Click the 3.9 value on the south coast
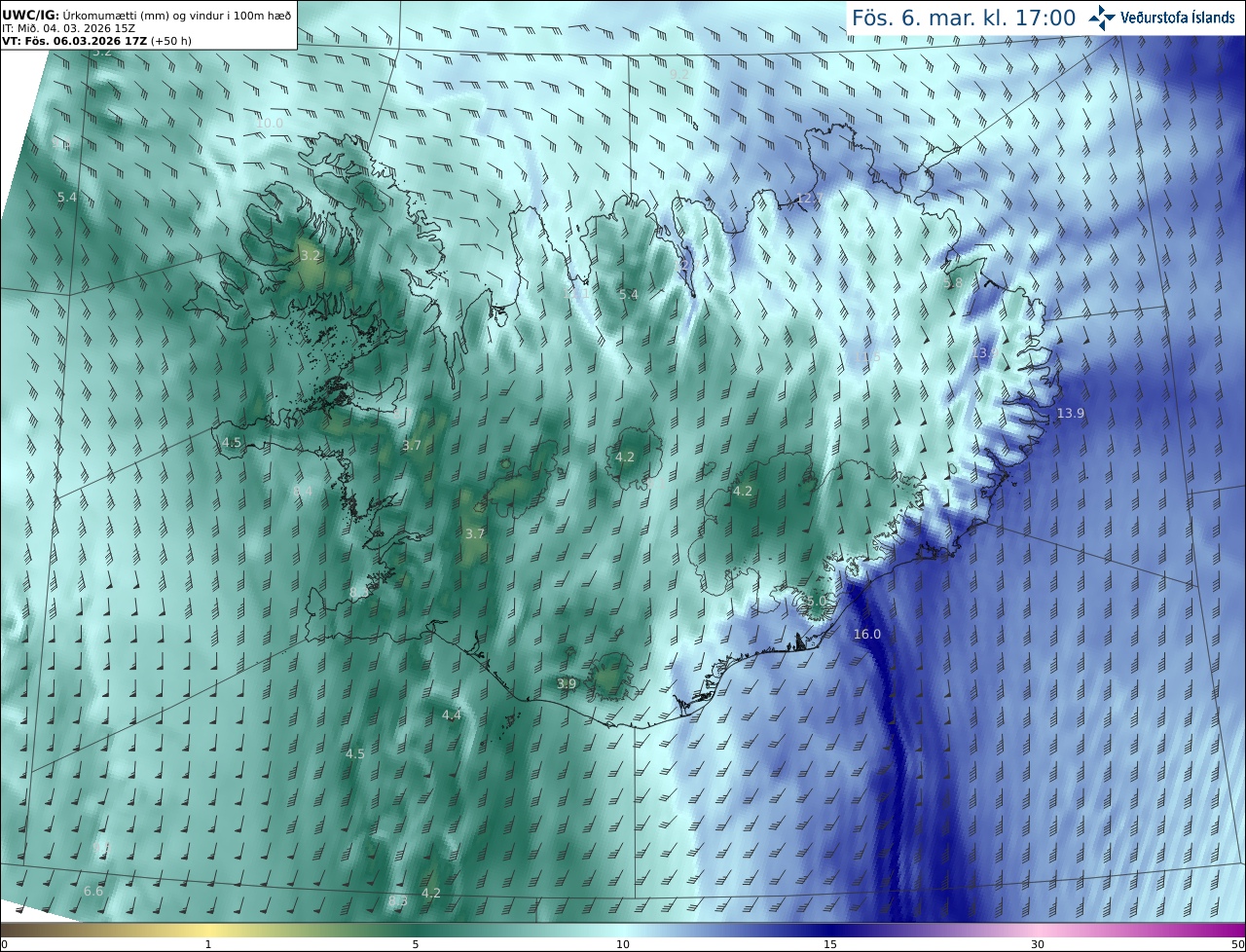This screenshot has height=952, width=1246. pyautogui.click(x=567, y=684)
